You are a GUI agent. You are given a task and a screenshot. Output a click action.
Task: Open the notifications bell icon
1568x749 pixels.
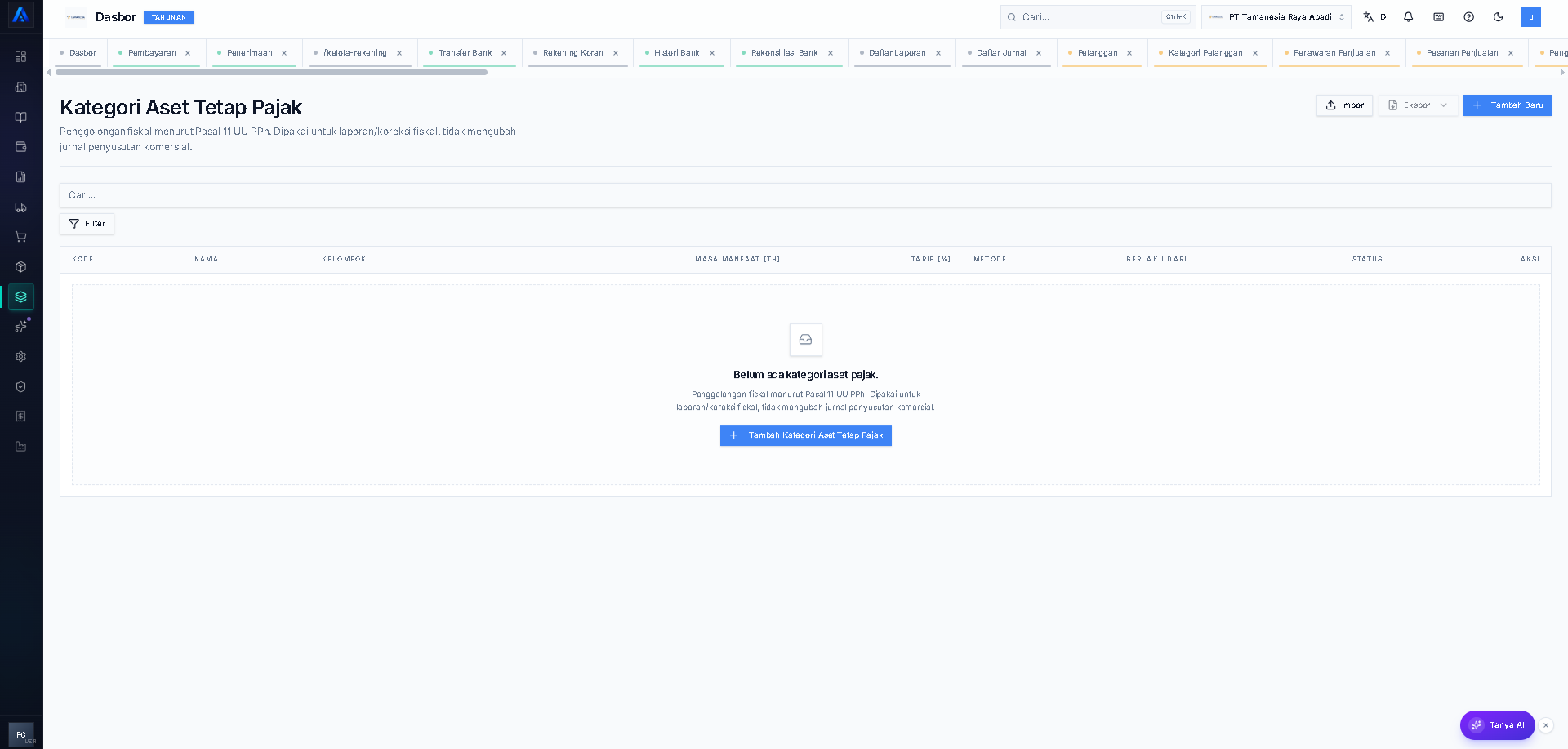[x=1409, y=17]
